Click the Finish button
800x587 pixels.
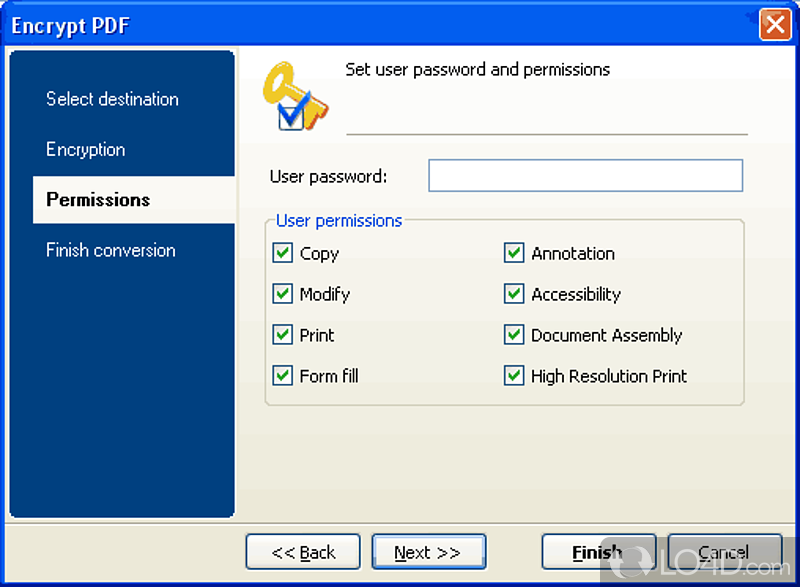pyautogui.click(x=598, y=552)
